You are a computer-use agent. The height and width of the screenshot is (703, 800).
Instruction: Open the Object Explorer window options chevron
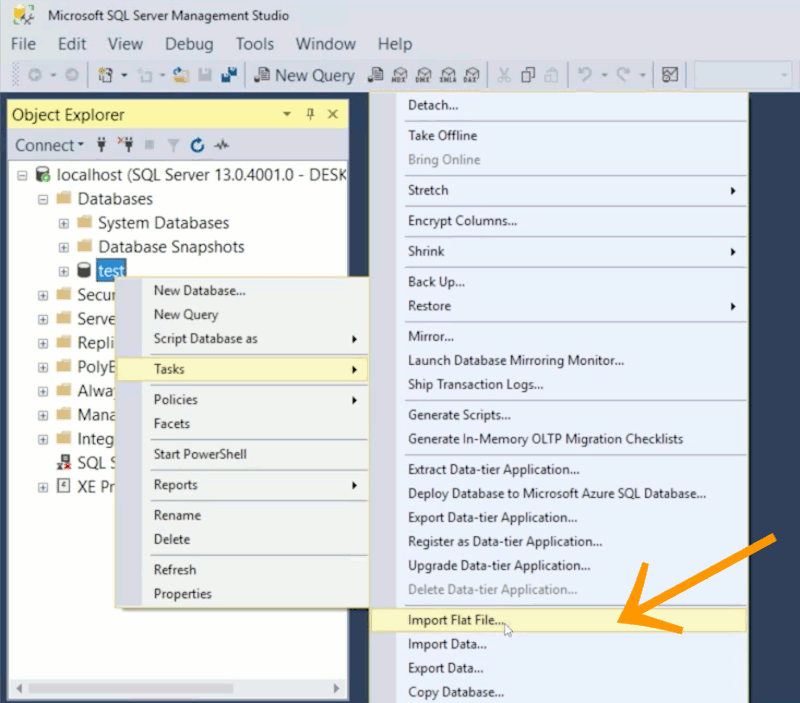point(287,114)
